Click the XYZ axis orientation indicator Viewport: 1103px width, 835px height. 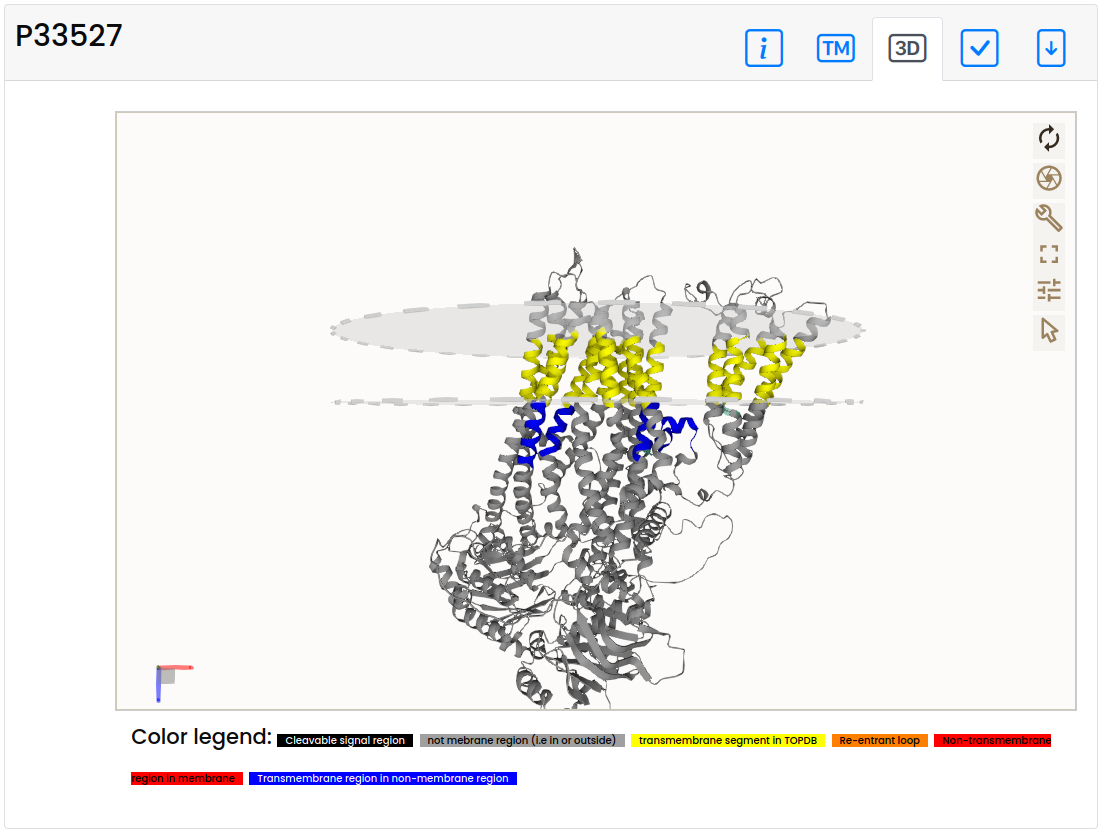point(170,680)
